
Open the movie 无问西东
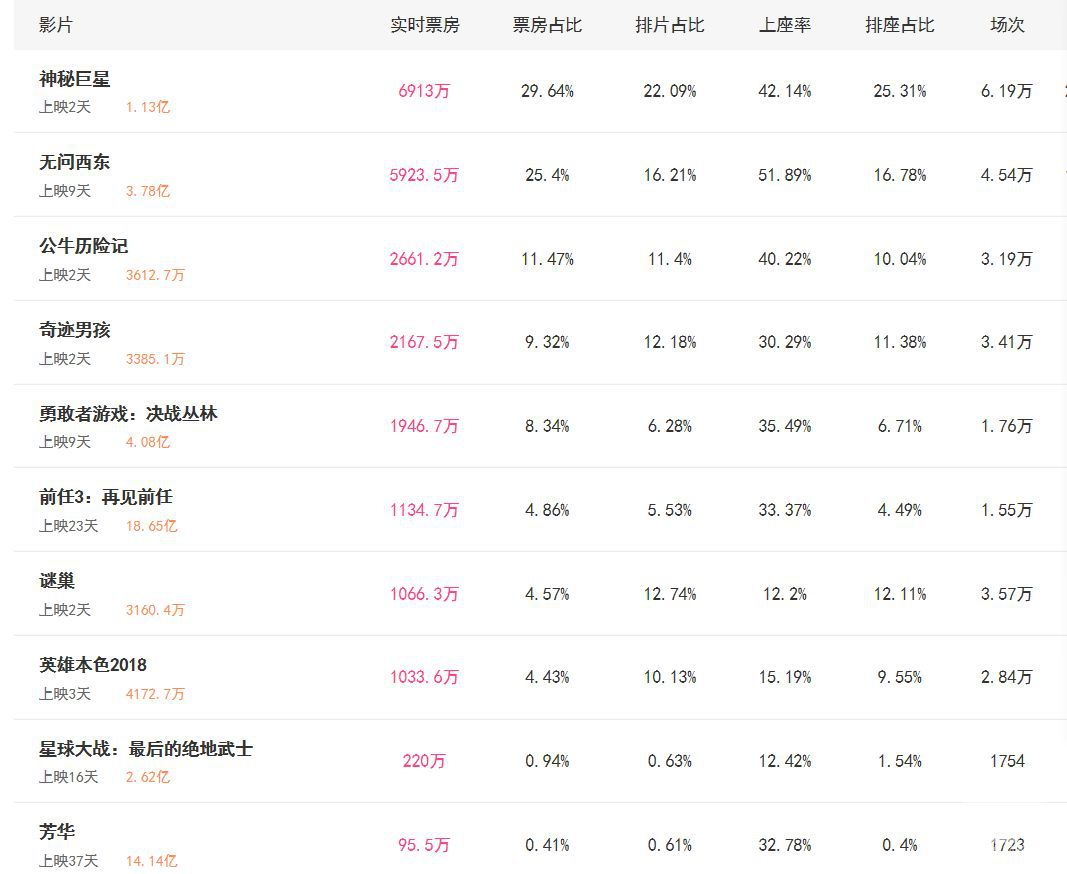(x=74, y=162)
